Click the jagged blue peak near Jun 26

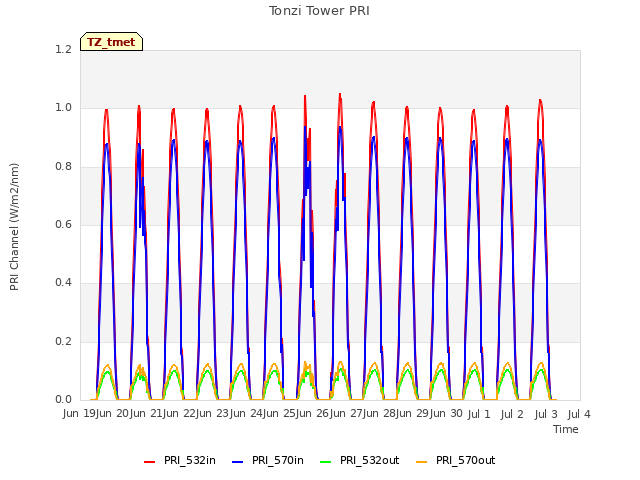pyautogui.click(x=305, y=129)
